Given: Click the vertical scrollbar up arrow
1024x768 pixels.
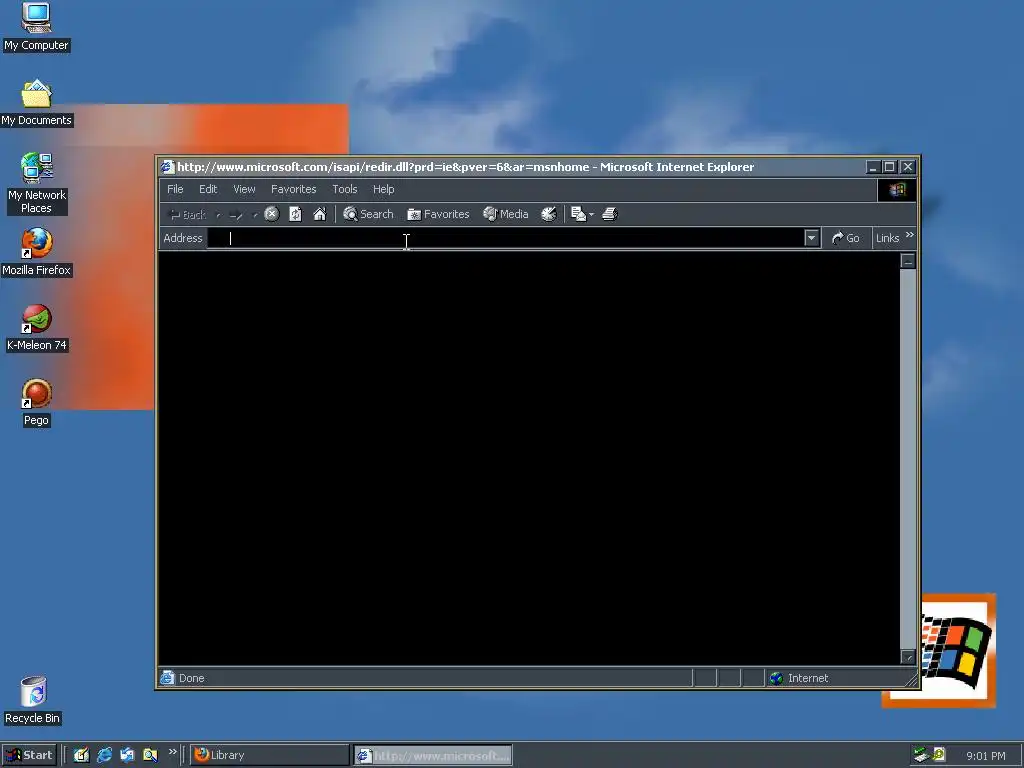Looking at the screenshot, I should 908,261.
